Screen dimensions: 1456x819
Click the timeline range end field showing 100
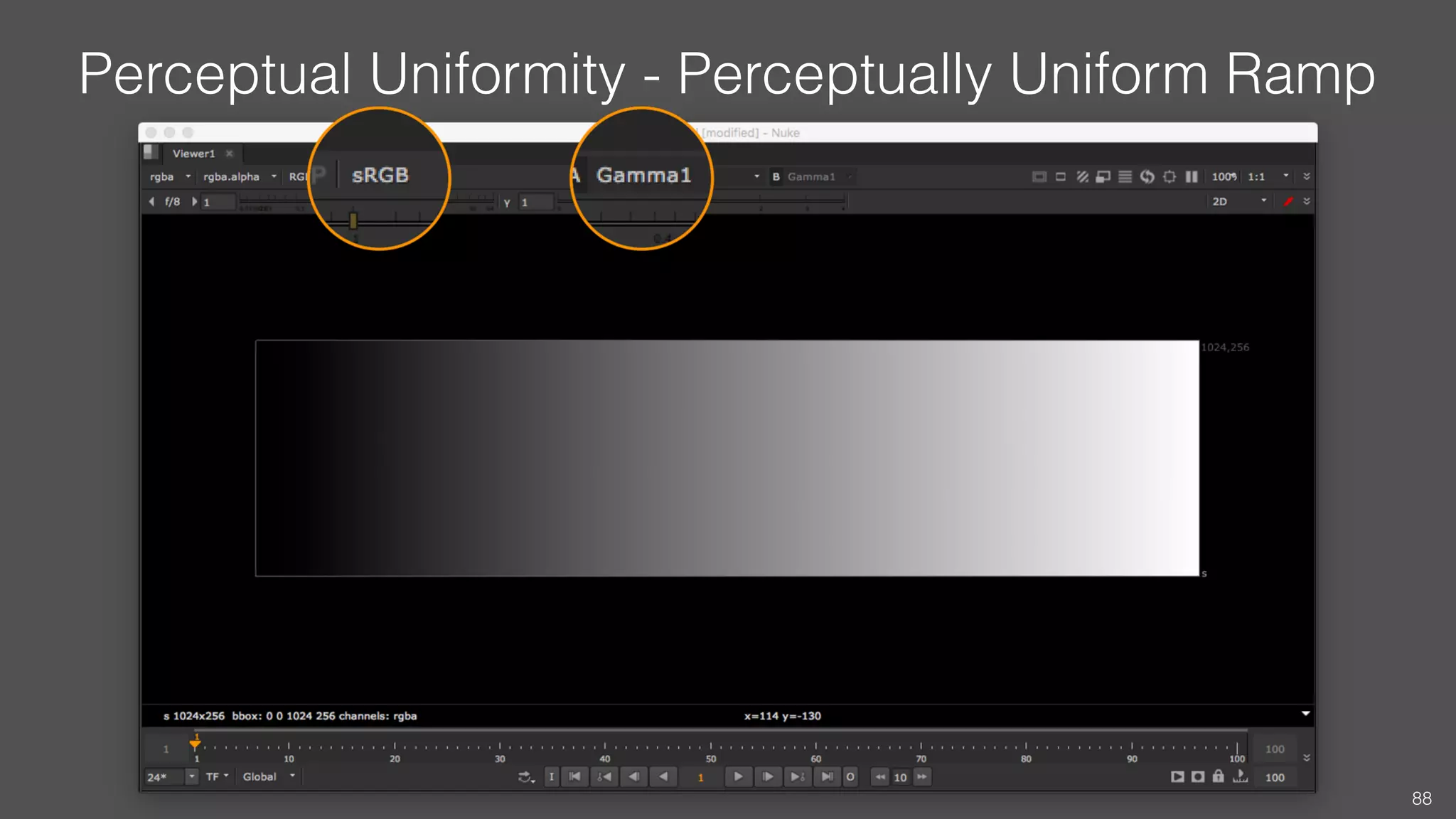[1275, 749]
